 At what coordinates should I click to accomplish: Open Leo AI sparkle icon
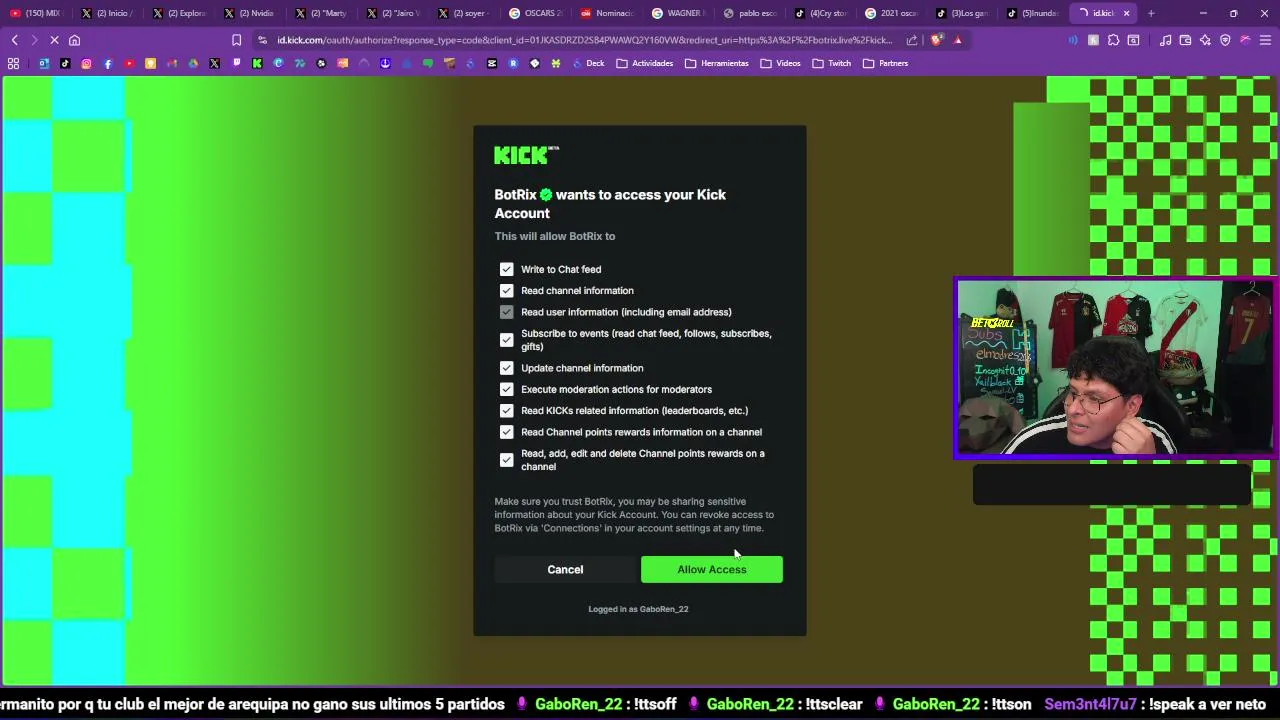pos(1205,40)
